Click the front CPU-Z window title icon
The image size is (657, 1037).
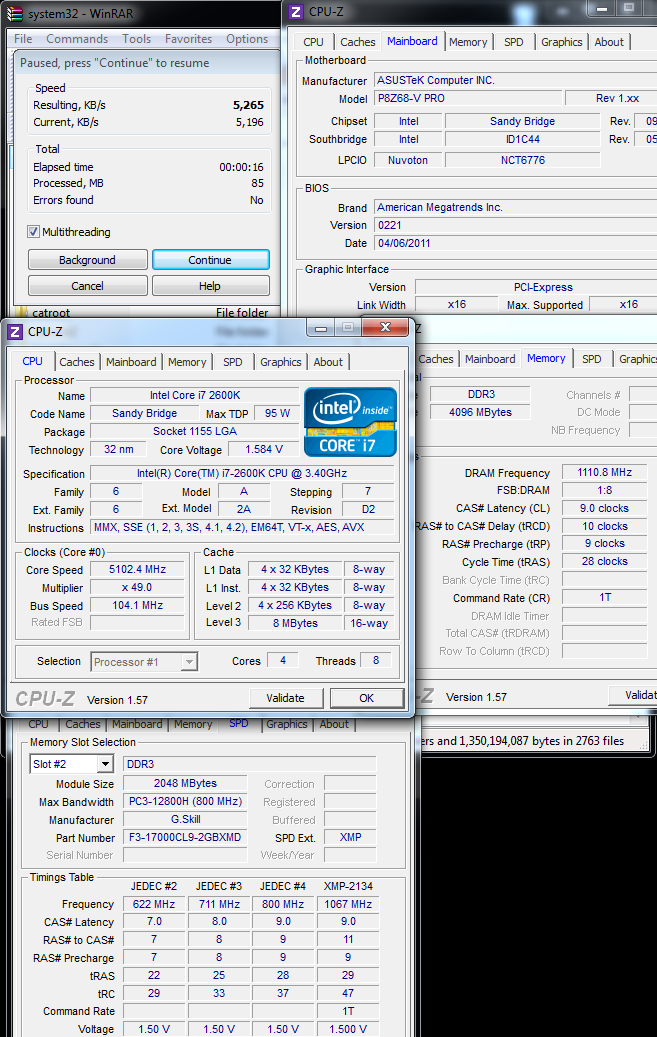(x=15, y=332)
